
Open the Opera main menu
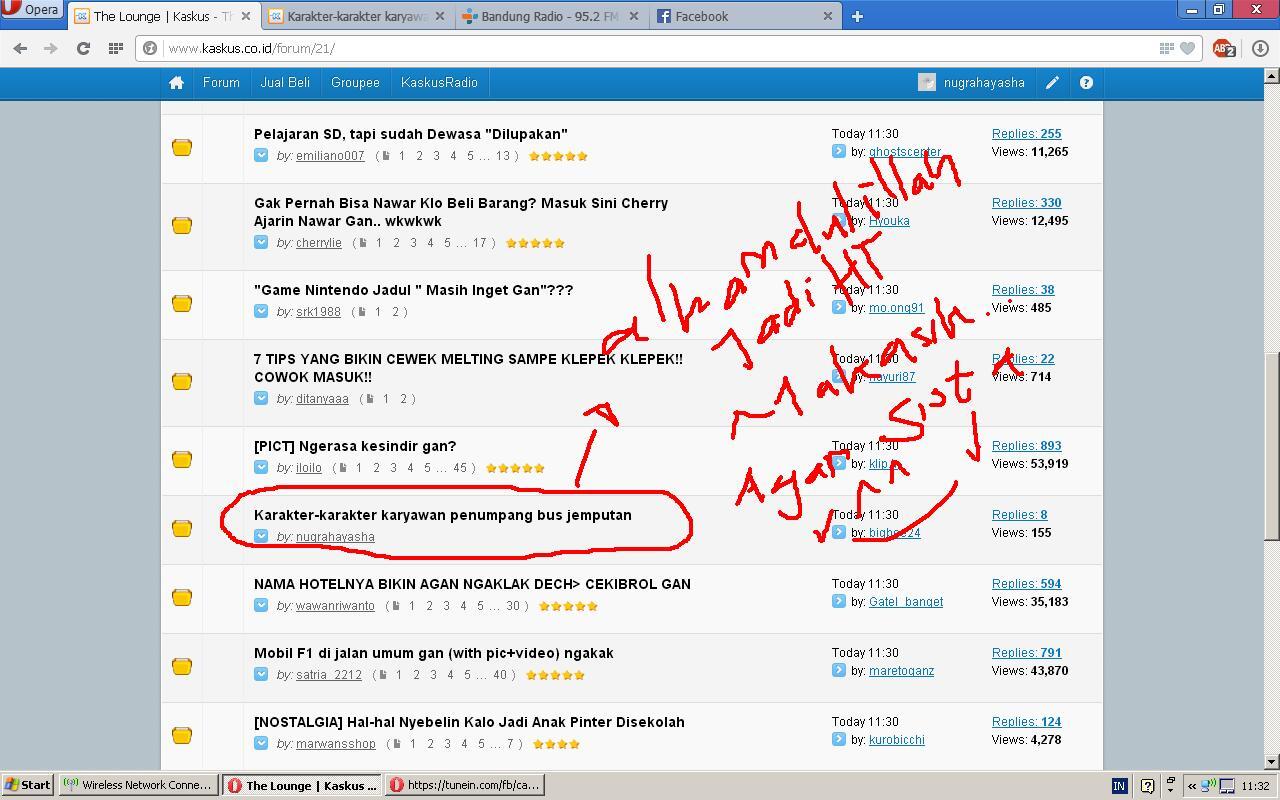coord(32,10)
